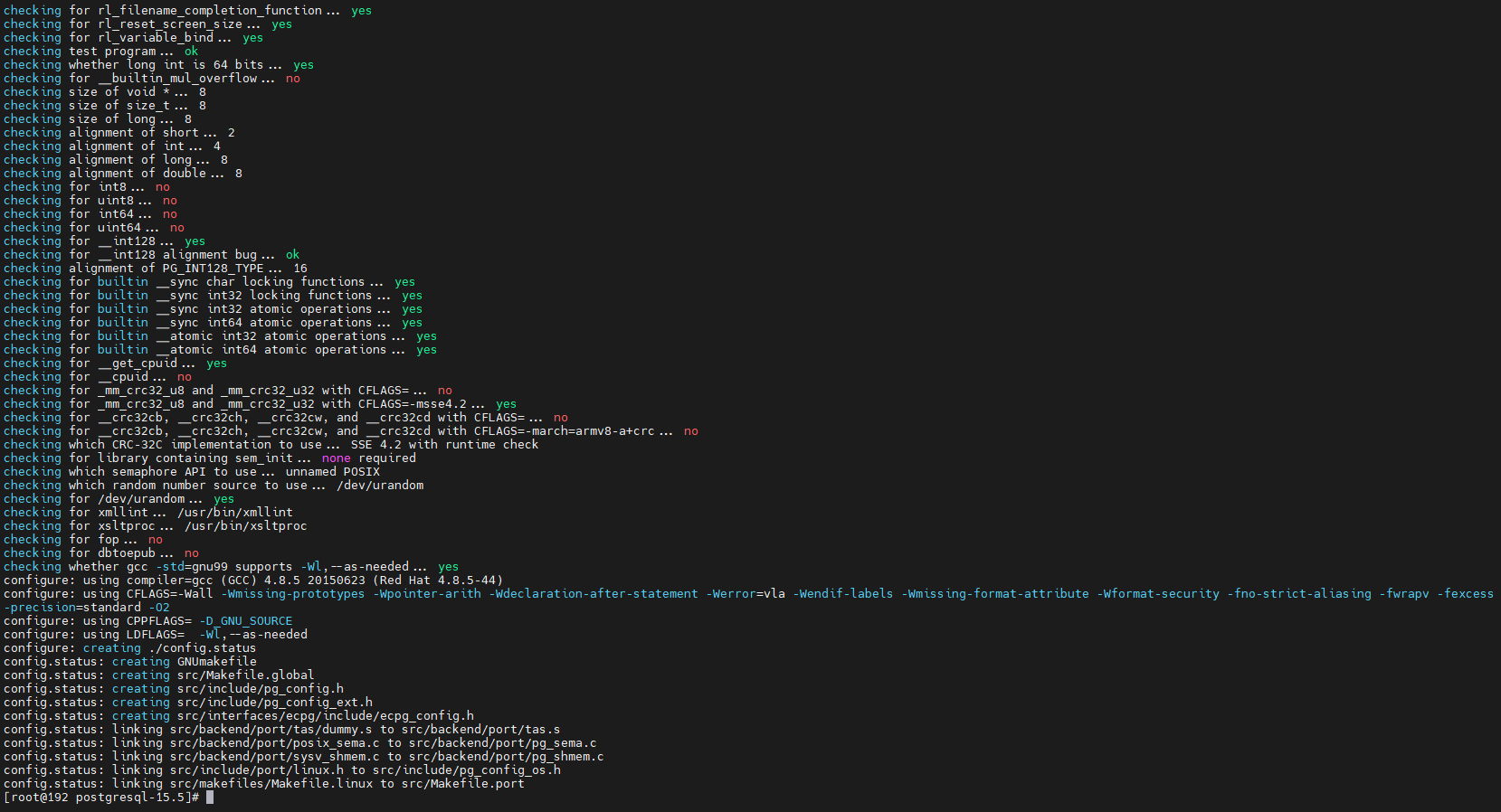
Task: Click the src/Makefile.global file name
Action: 245,675
